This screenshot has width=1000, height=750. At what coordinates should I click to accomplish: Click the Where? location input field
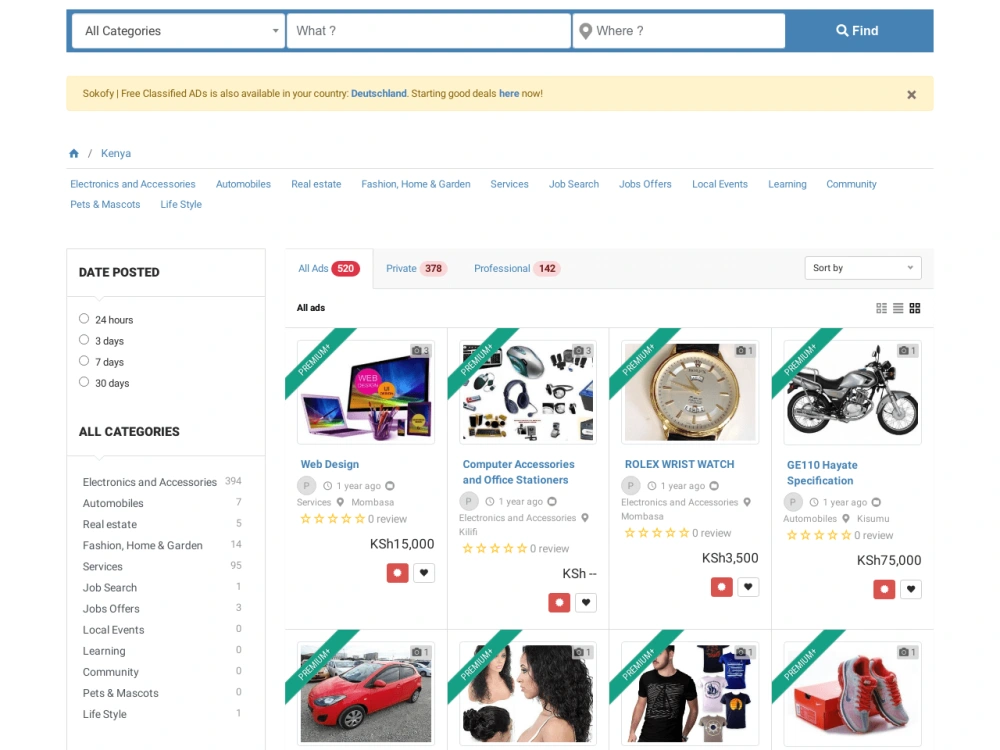pyautogui.click(x=679, y=31)
